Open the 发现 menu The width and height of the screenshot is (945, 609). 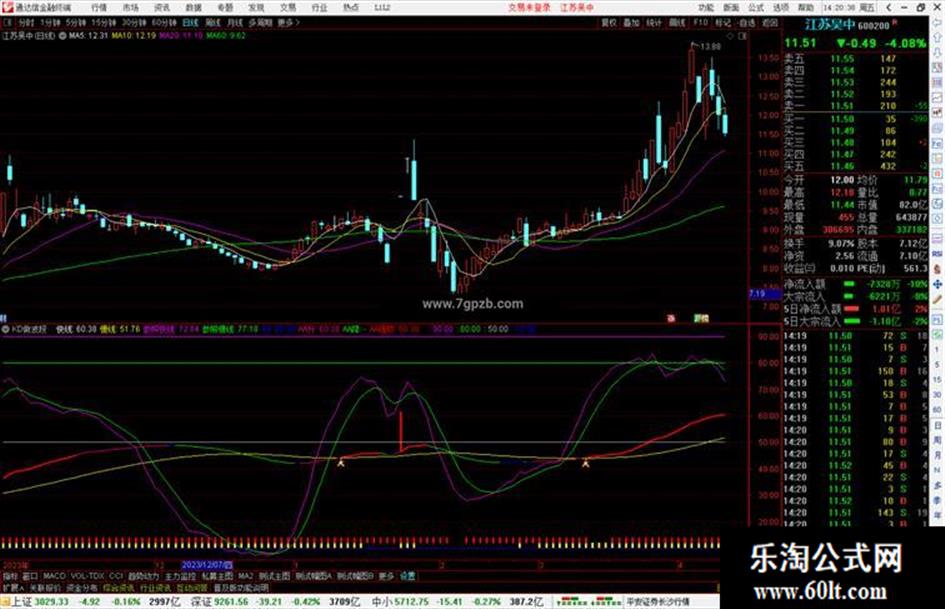[256, 7]
